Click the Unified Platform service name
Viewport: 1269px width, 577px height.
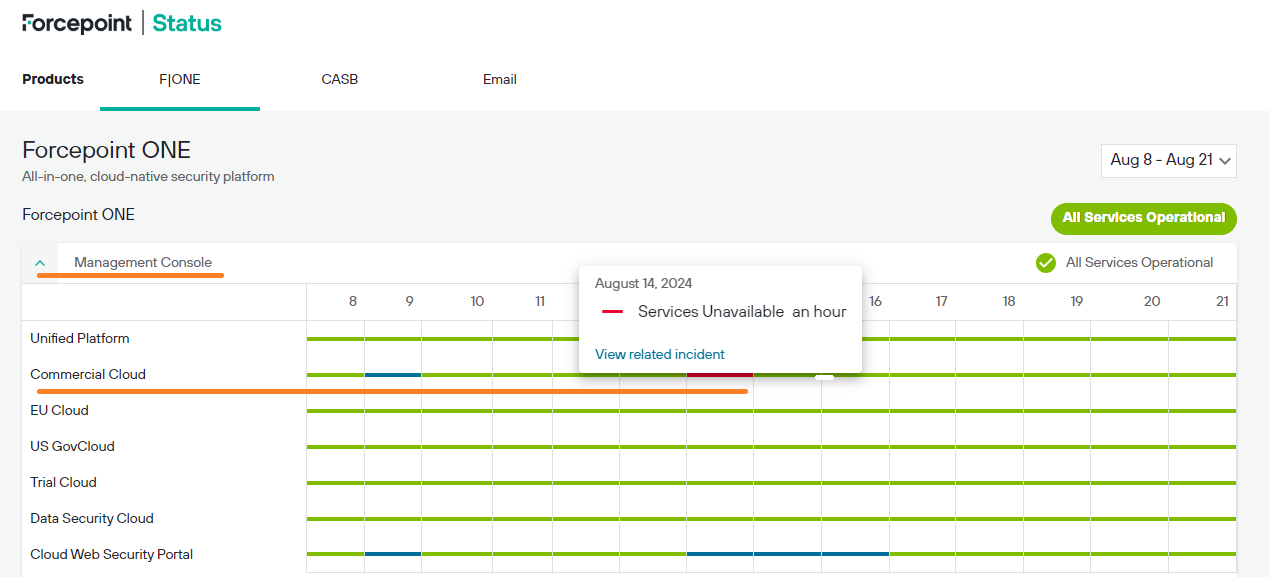coord(79,338)
